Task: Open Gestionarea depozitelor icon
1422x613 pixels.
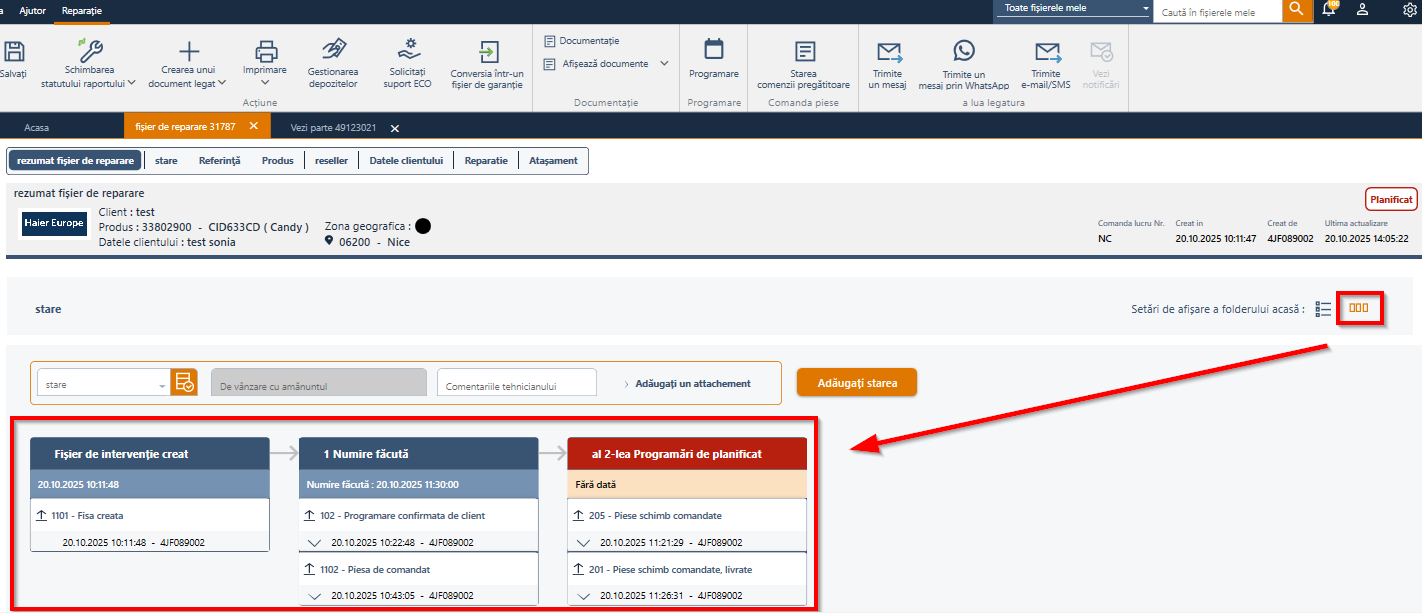Action: pos(334,50)
